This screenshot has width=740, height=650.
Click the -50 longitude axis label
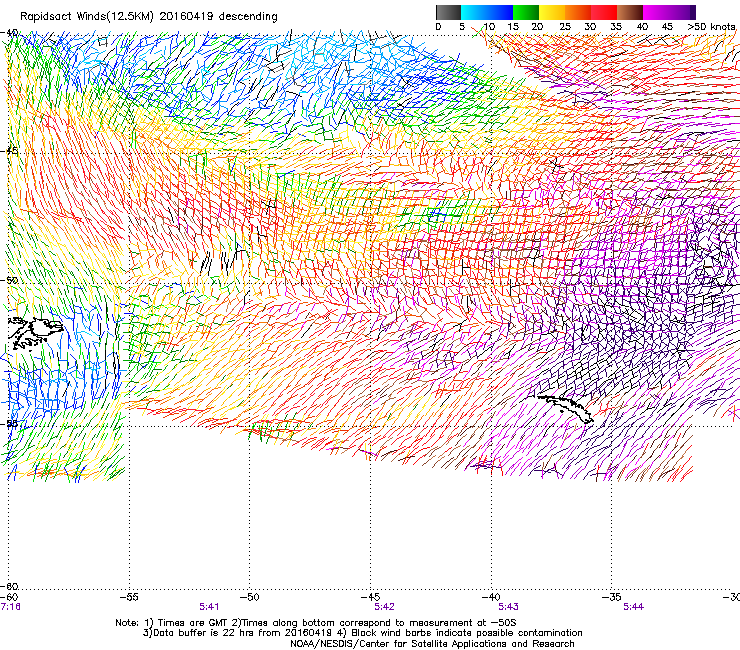coord(250,597)
